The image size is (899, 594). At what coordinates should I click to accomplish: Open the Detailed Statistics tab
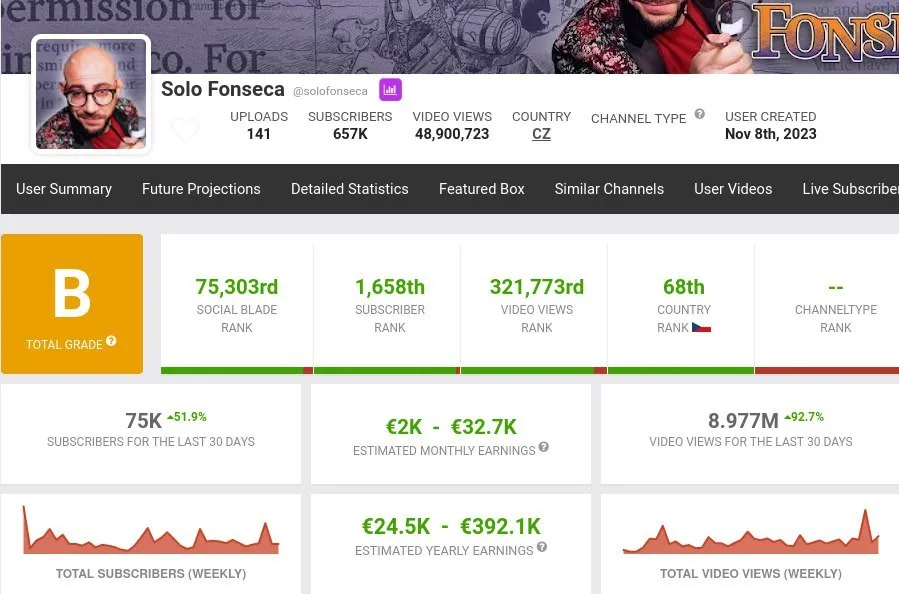pos(349,189)
